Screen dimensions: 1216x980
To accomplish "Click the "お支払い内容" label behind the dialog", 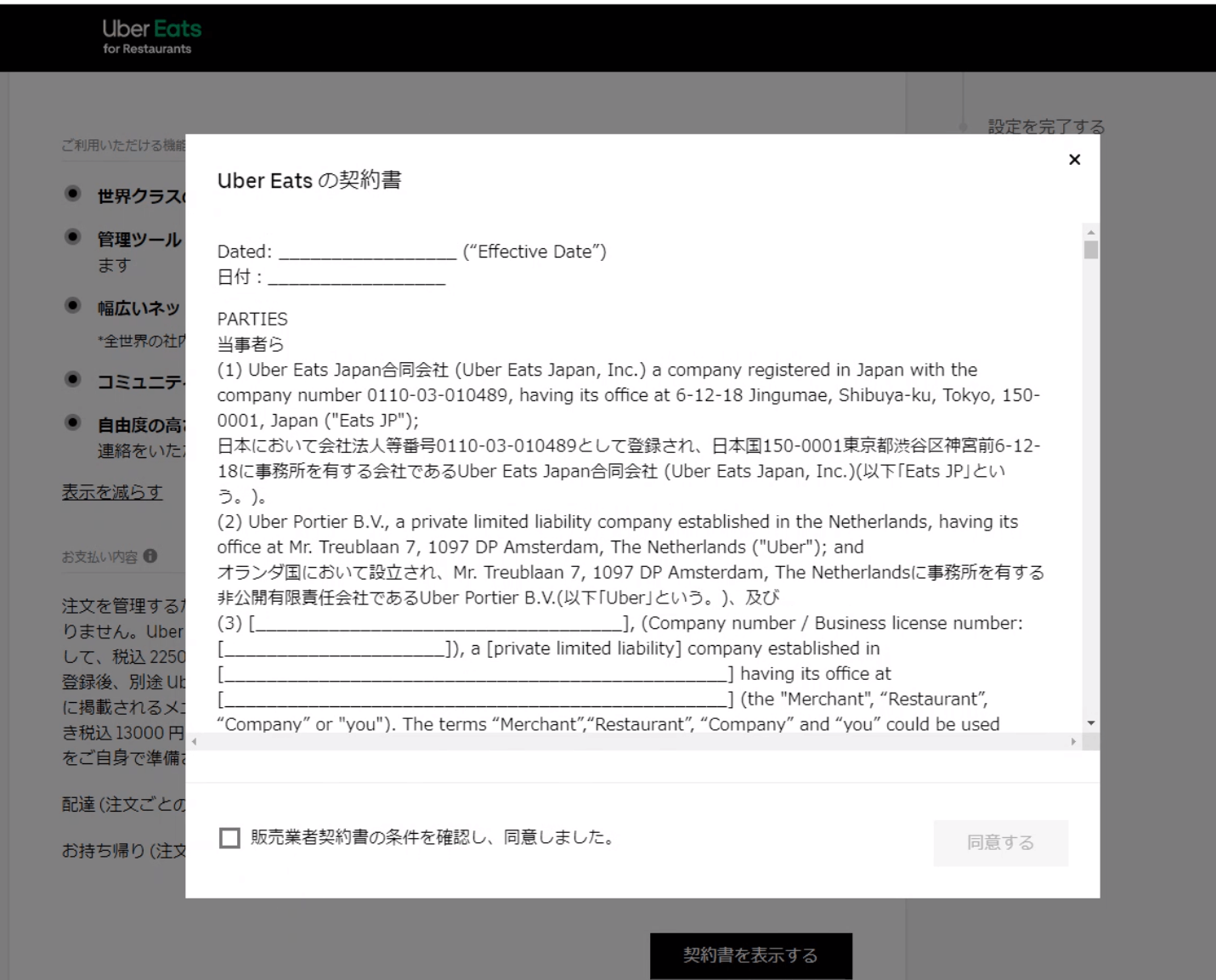I will pos(99,557).
